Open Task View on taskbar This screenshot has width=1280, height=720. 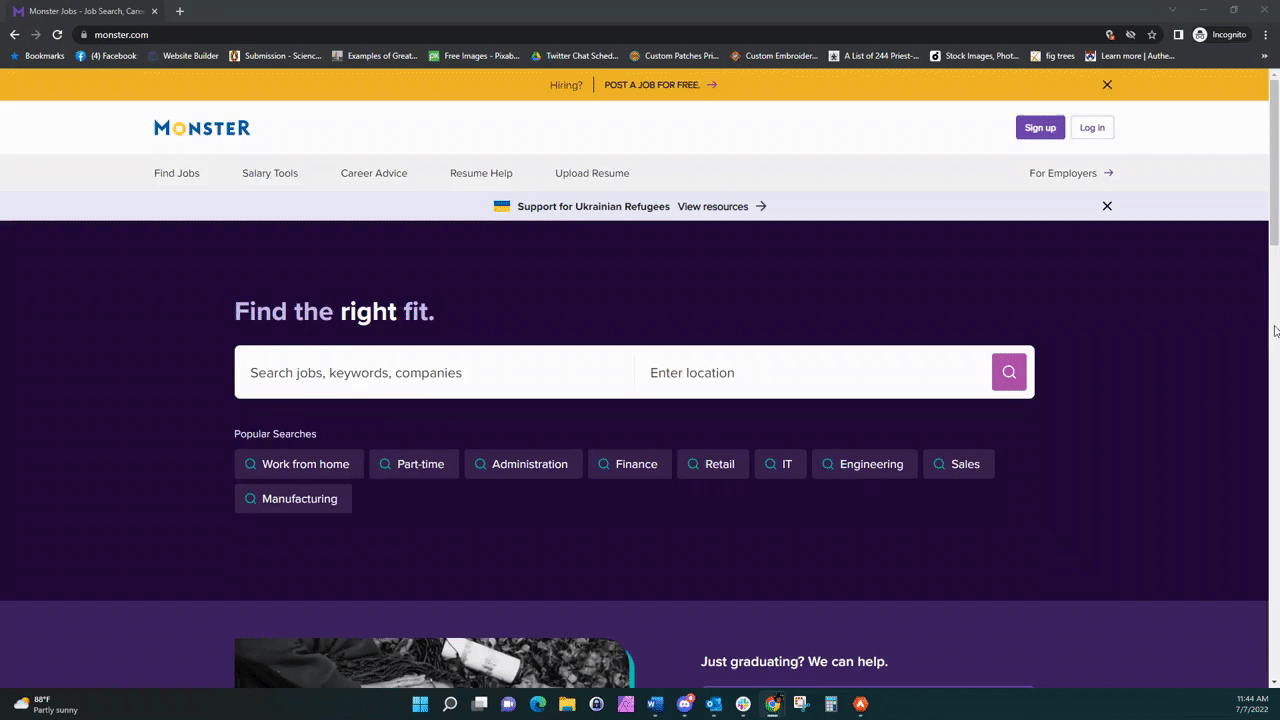[x=479, y=704]
